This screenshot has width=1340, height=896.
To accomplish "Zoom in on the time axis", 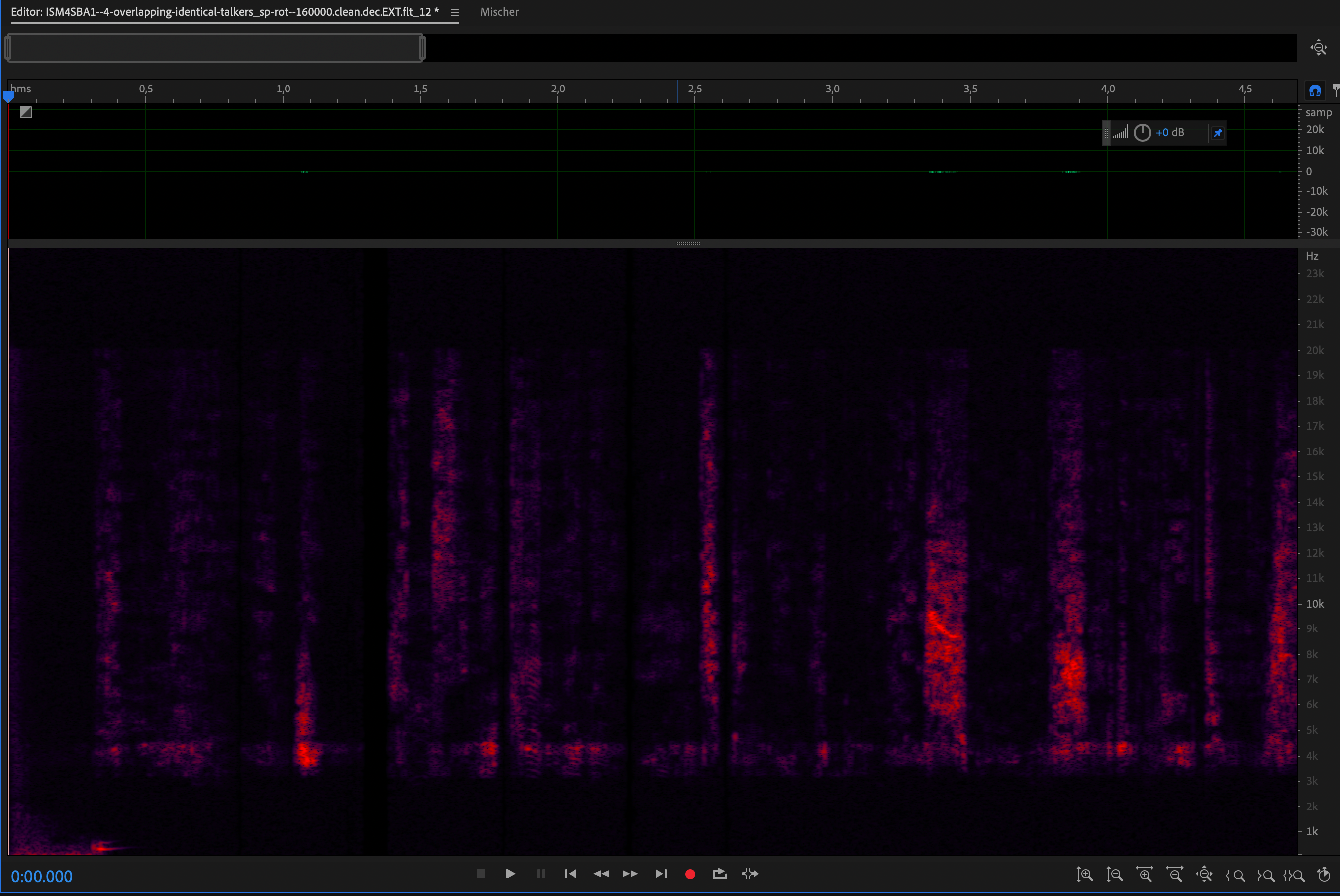I will pyautogui.click(x=1145, y=875).
